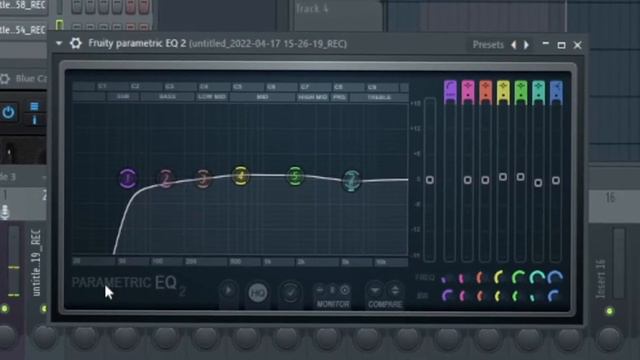Click the pink band 2 FREQ knob
640x360 pixels.
[463, 278]
